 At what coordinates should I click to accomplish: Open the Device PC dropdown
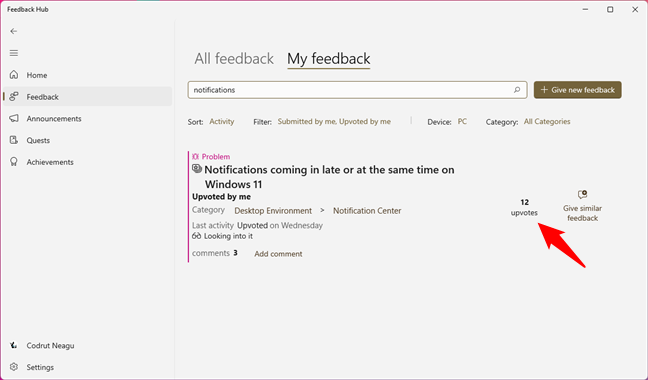462,121
